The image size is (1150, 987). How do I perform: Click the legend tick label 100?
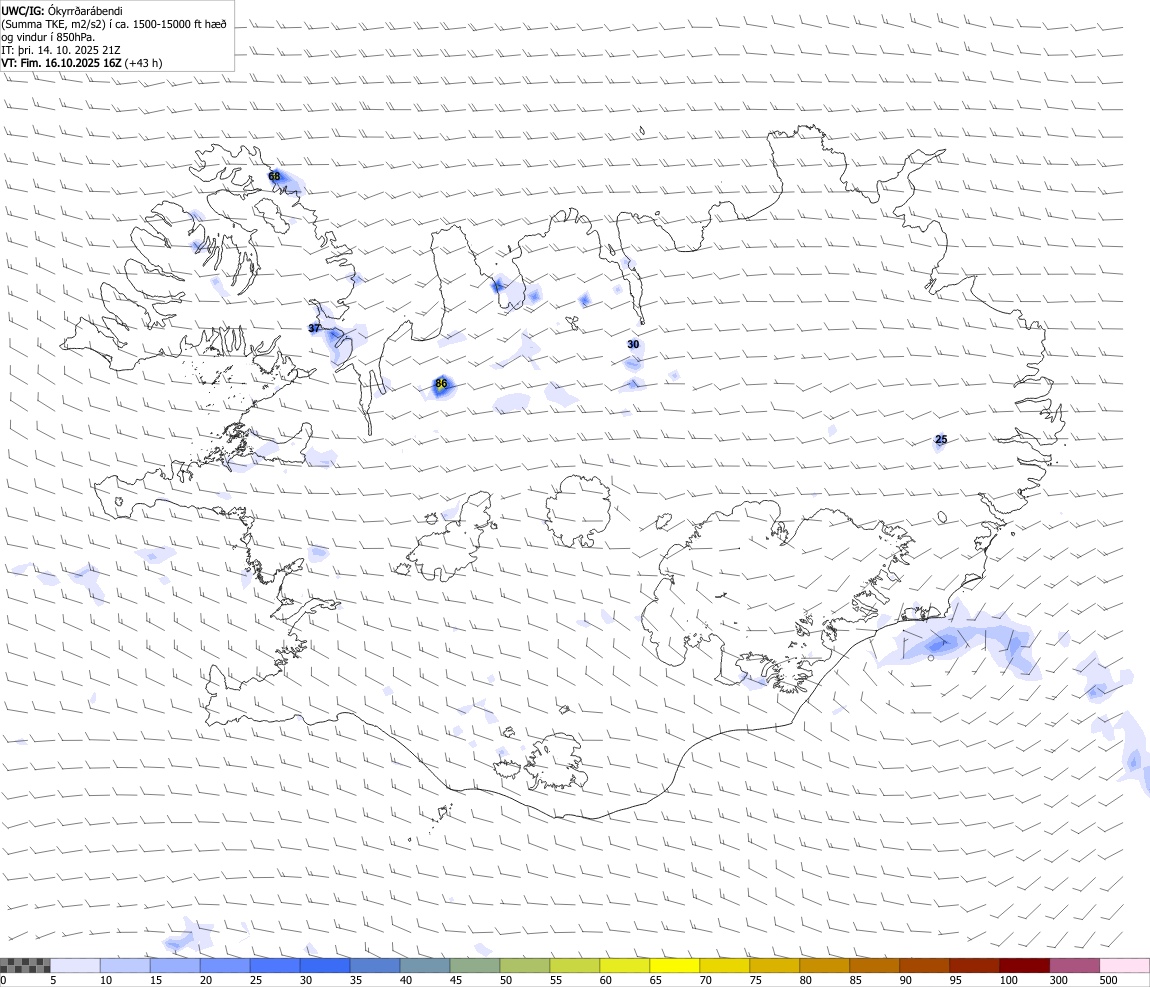click(1008, 980)
